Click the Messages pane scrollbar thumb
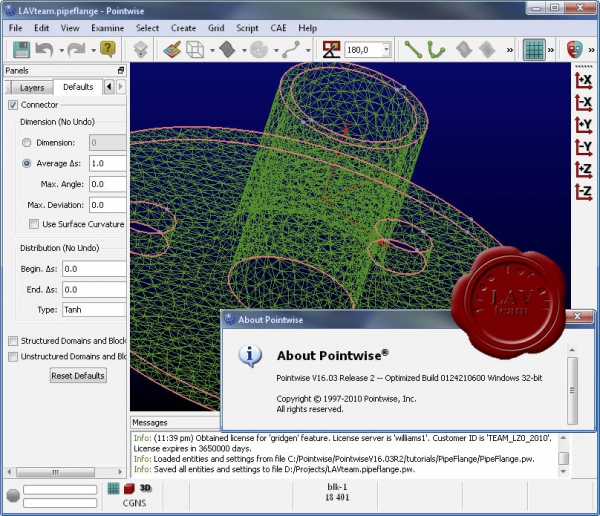The image size is (600, 516). point(563,458)
